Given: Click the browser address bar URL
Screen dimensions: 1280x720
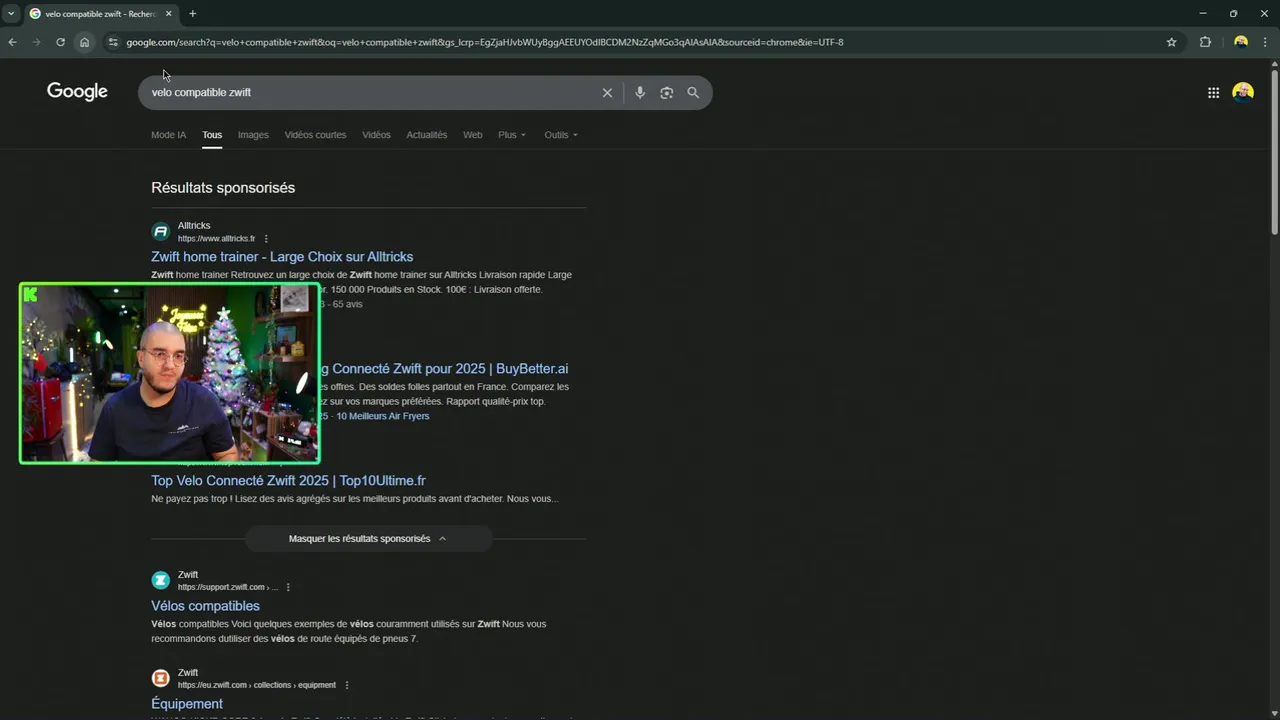Looking at the screenshot, I should coord(485,42).
